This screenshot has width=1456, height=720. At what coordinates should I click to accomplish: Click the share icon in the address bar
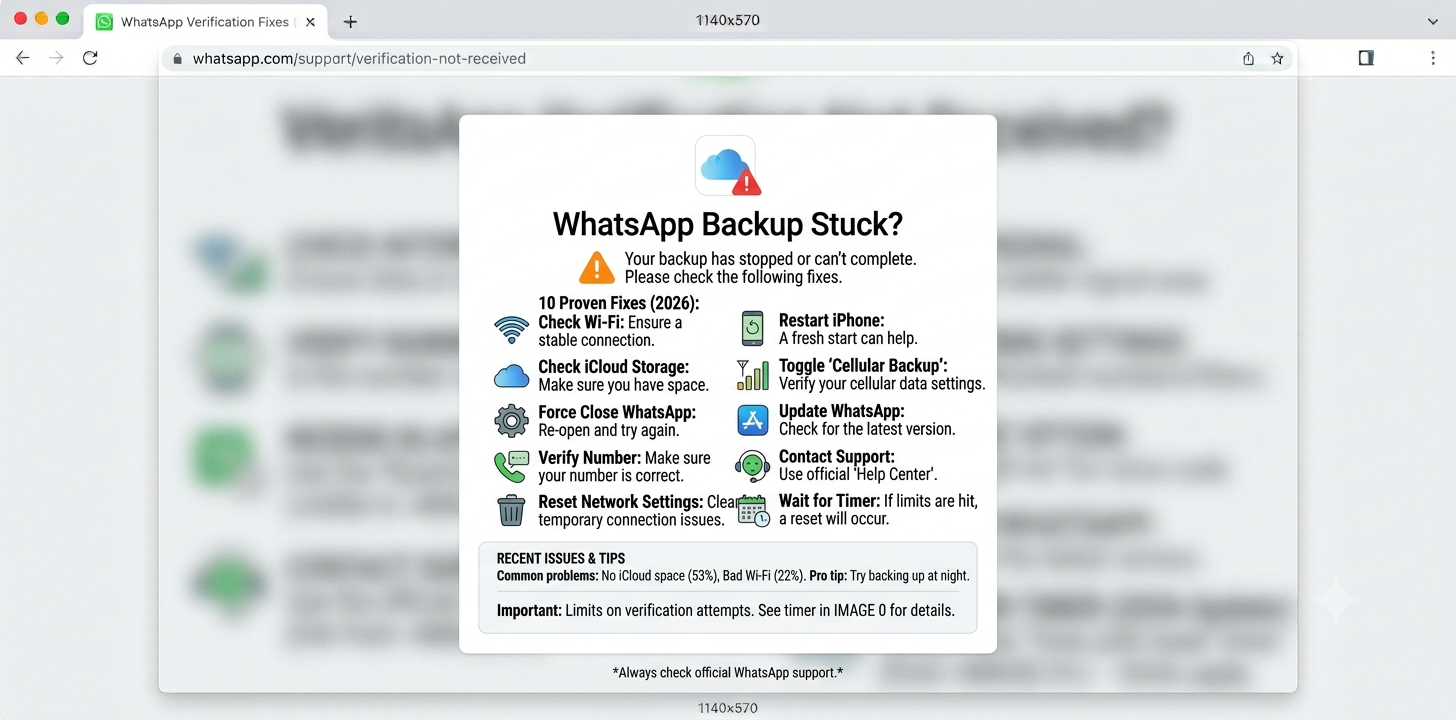pos(1248,59)
